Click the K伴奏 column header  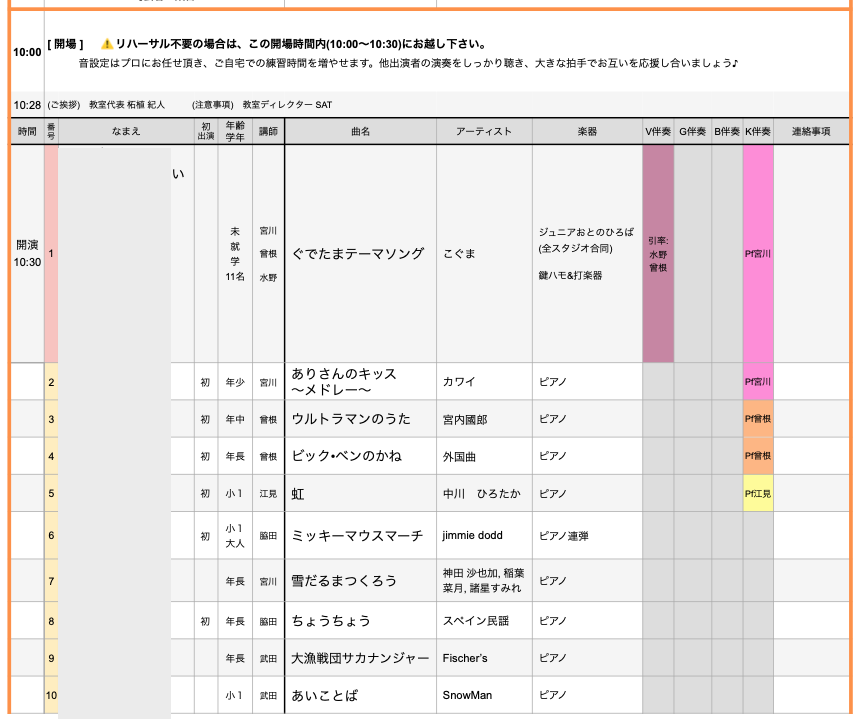(x=758, y=131)
